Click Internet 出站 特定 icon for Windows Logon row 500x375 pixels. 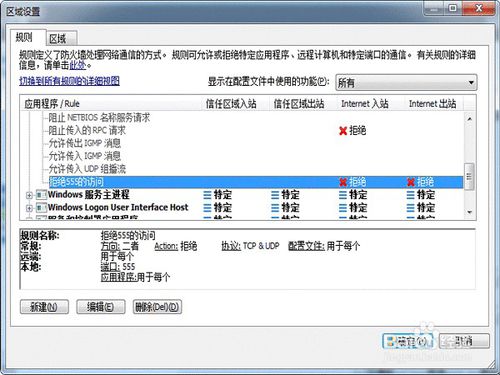coord(411,208)
